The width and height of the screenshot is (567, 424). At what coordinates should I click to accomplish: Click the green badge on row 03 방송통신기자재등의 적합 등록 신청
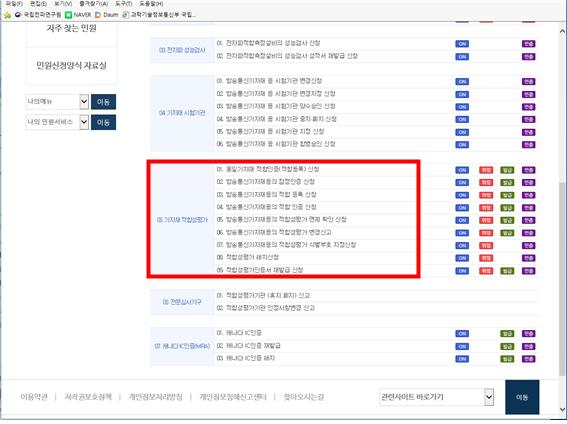click(507, 195)
